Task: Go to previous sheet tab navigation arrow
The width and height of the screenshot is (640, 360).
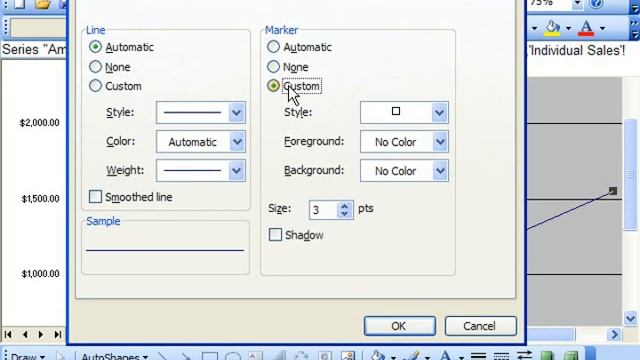Action: click(25, 335)
